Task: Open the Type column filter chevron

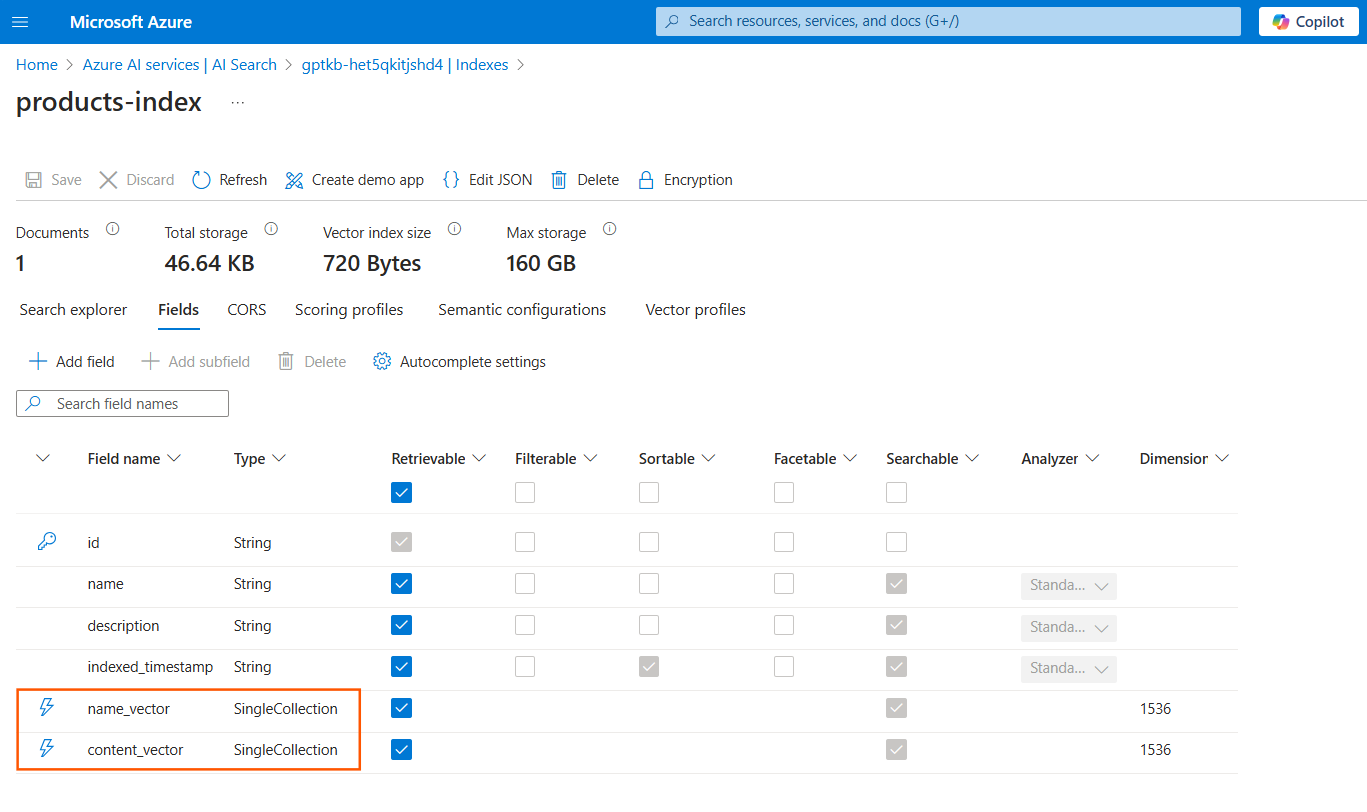Action: (280, 458)
